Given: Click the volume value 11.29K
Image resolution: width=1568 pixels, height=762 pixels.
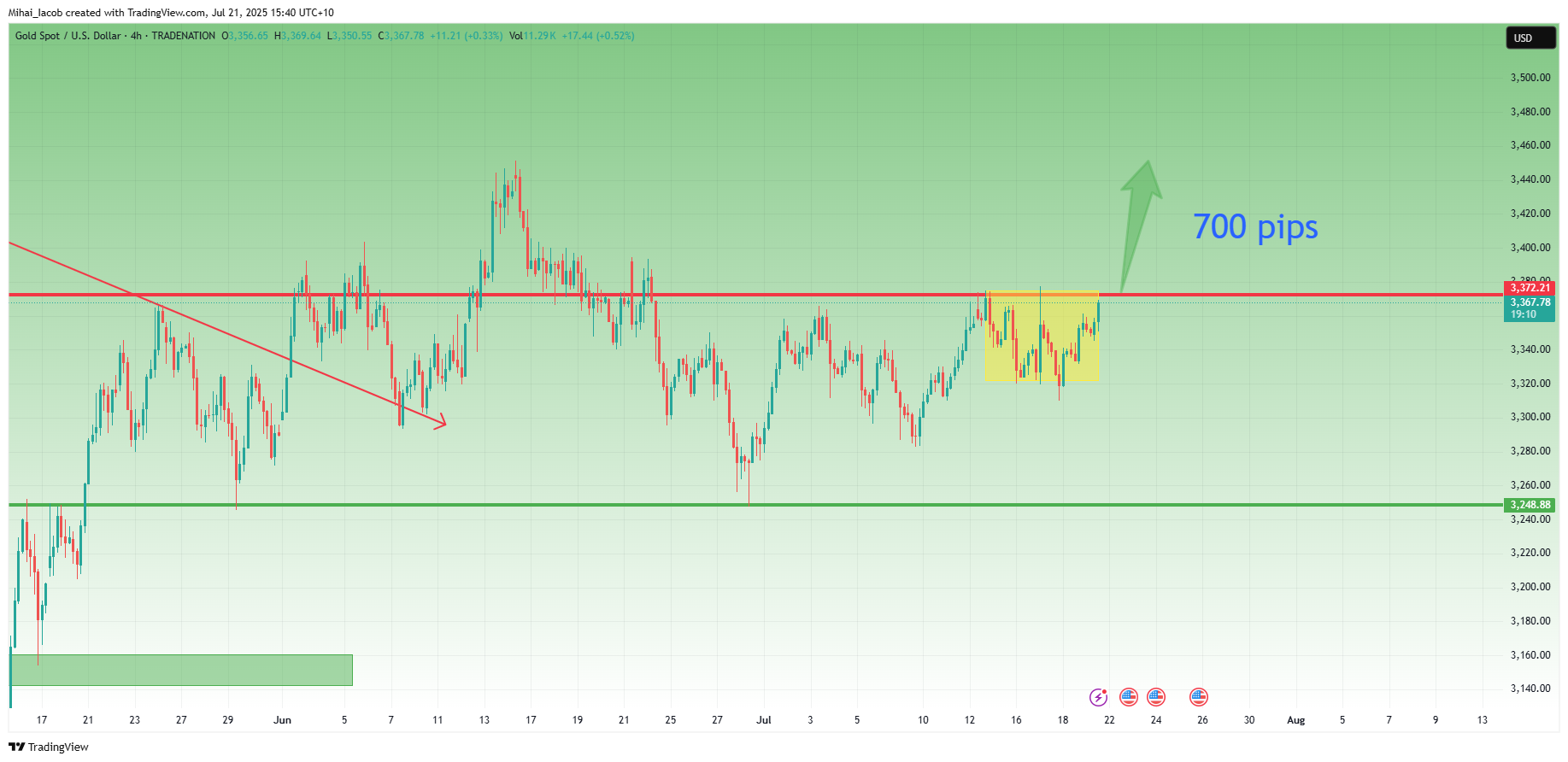Looking at the screenshot, I should click(x=539, y=36).
